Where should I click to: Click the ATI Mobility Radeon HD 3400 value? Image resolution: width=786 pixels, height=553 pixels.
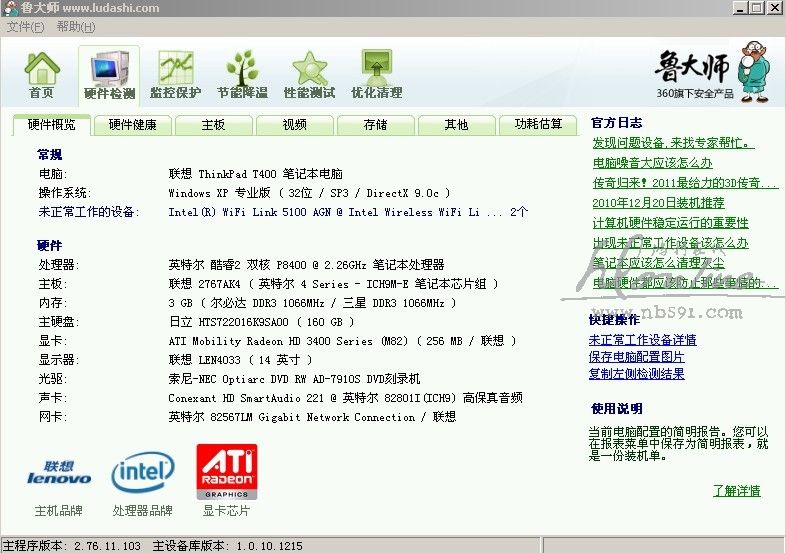coord(342,341)
